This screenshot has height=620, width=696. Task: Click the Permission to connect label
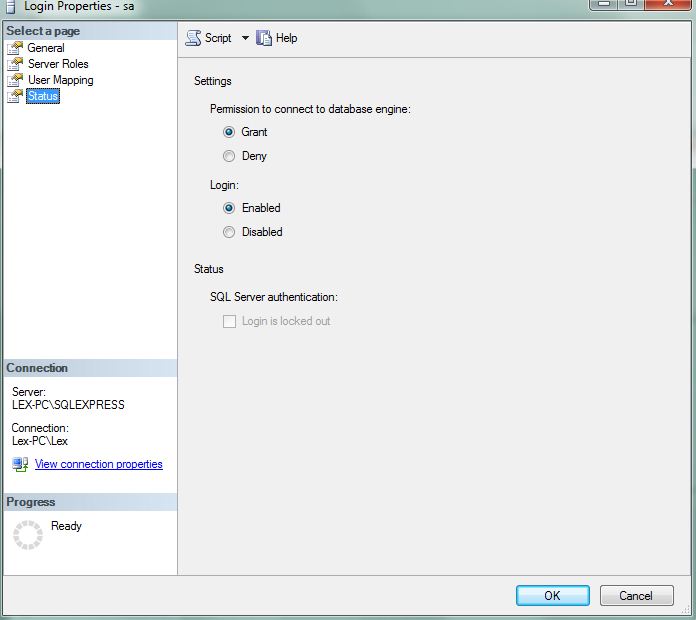[x=310, y=109]
